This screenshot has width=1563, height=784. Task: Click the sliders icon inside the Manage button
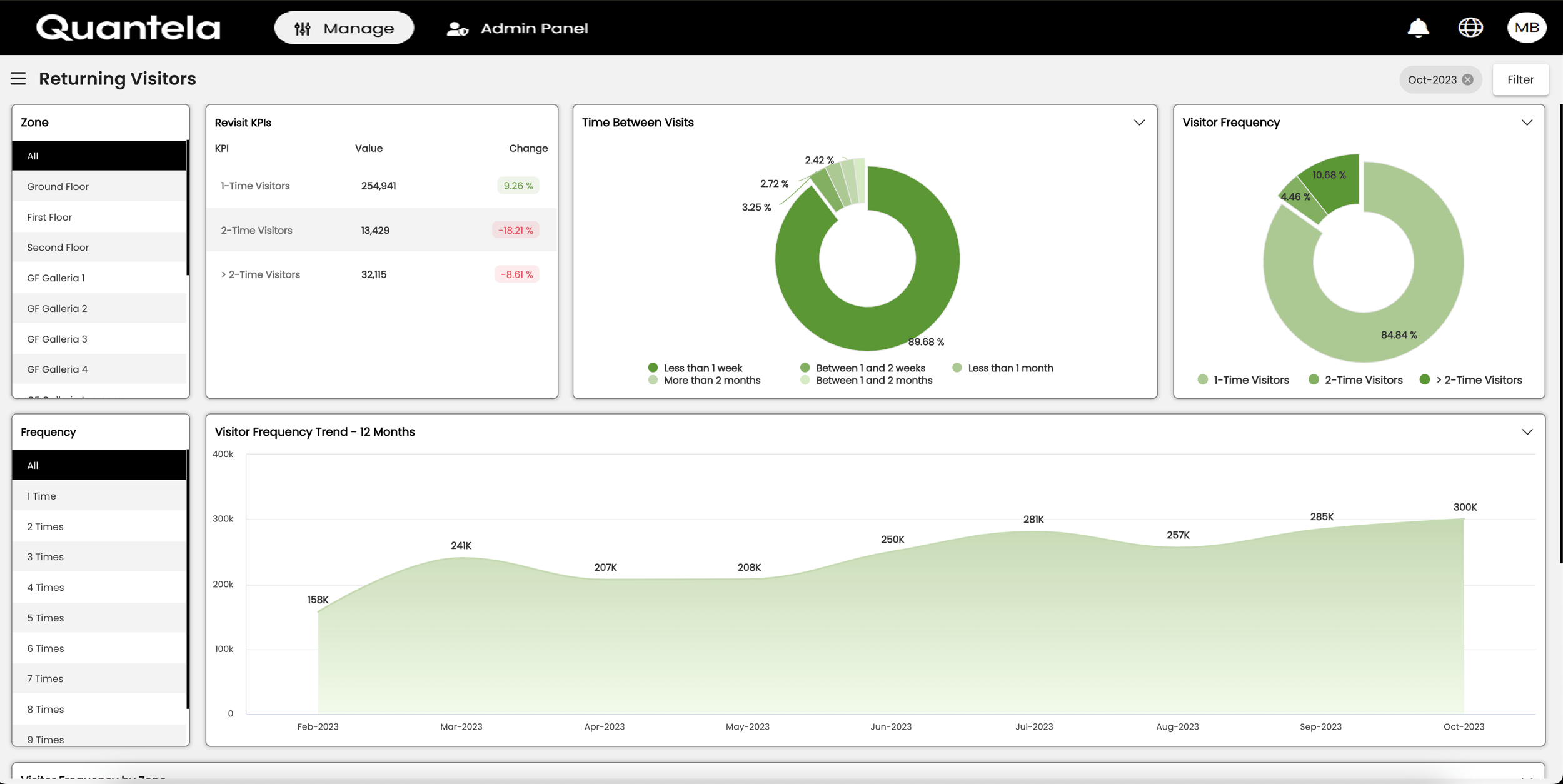[x=303, y=28]
